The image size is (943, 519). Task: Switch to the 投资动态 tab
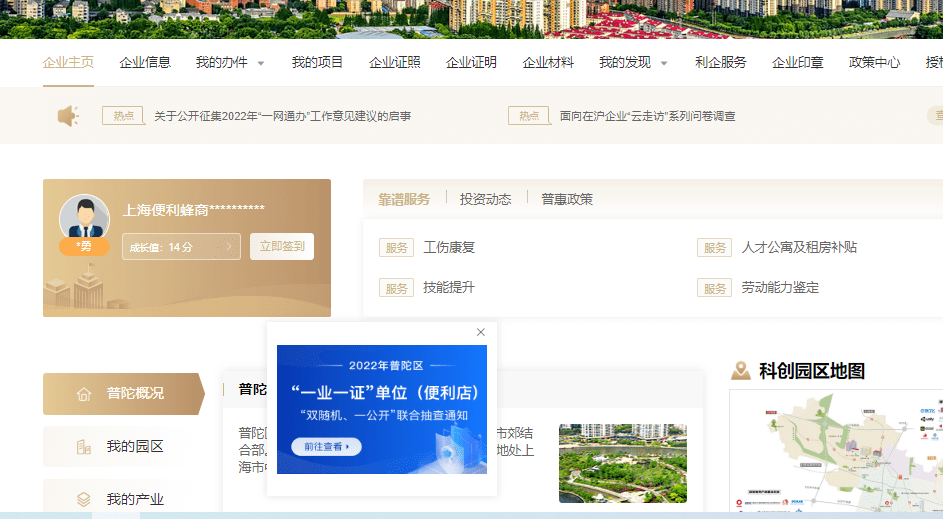coord(485,199)
